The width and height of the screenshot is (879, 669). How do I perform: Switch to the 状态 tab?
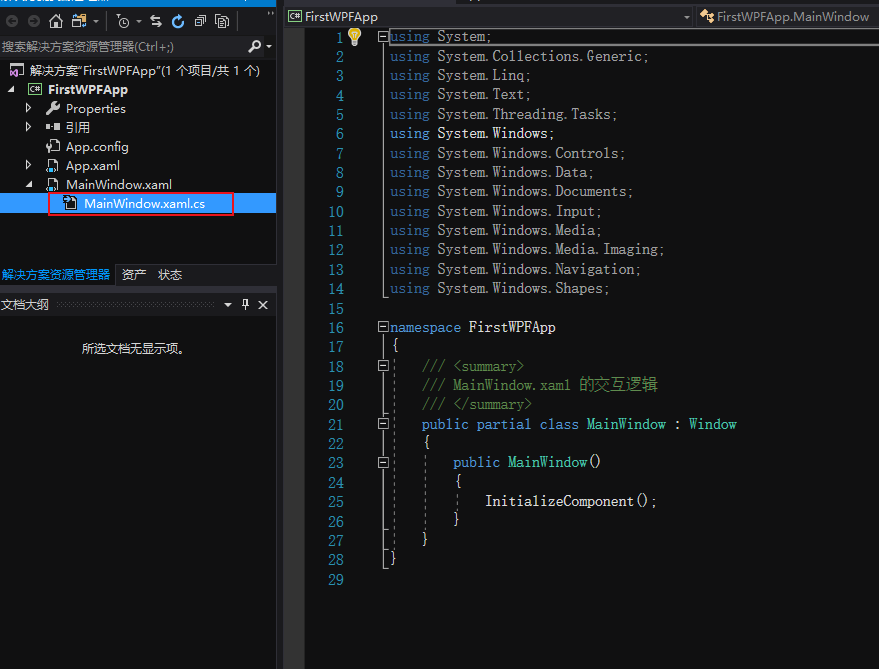tap(170, 275)
